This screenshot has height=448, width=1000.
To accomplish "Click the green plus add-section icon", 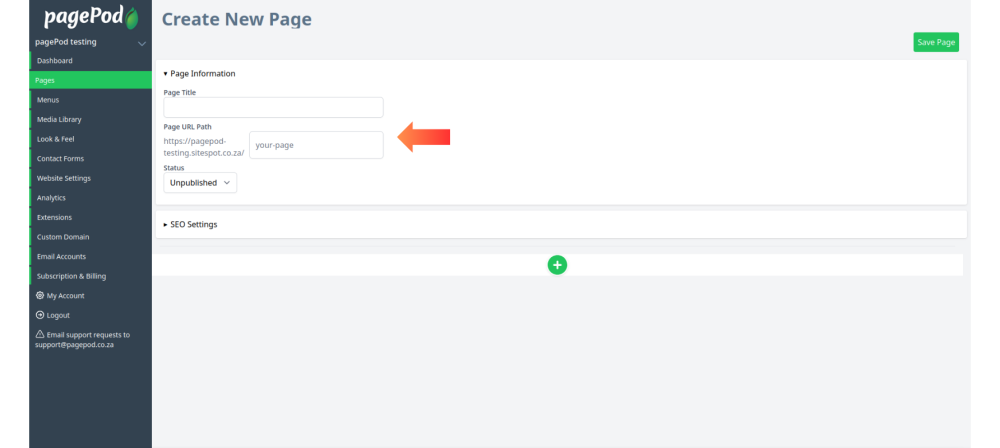I will click(557, 265).
